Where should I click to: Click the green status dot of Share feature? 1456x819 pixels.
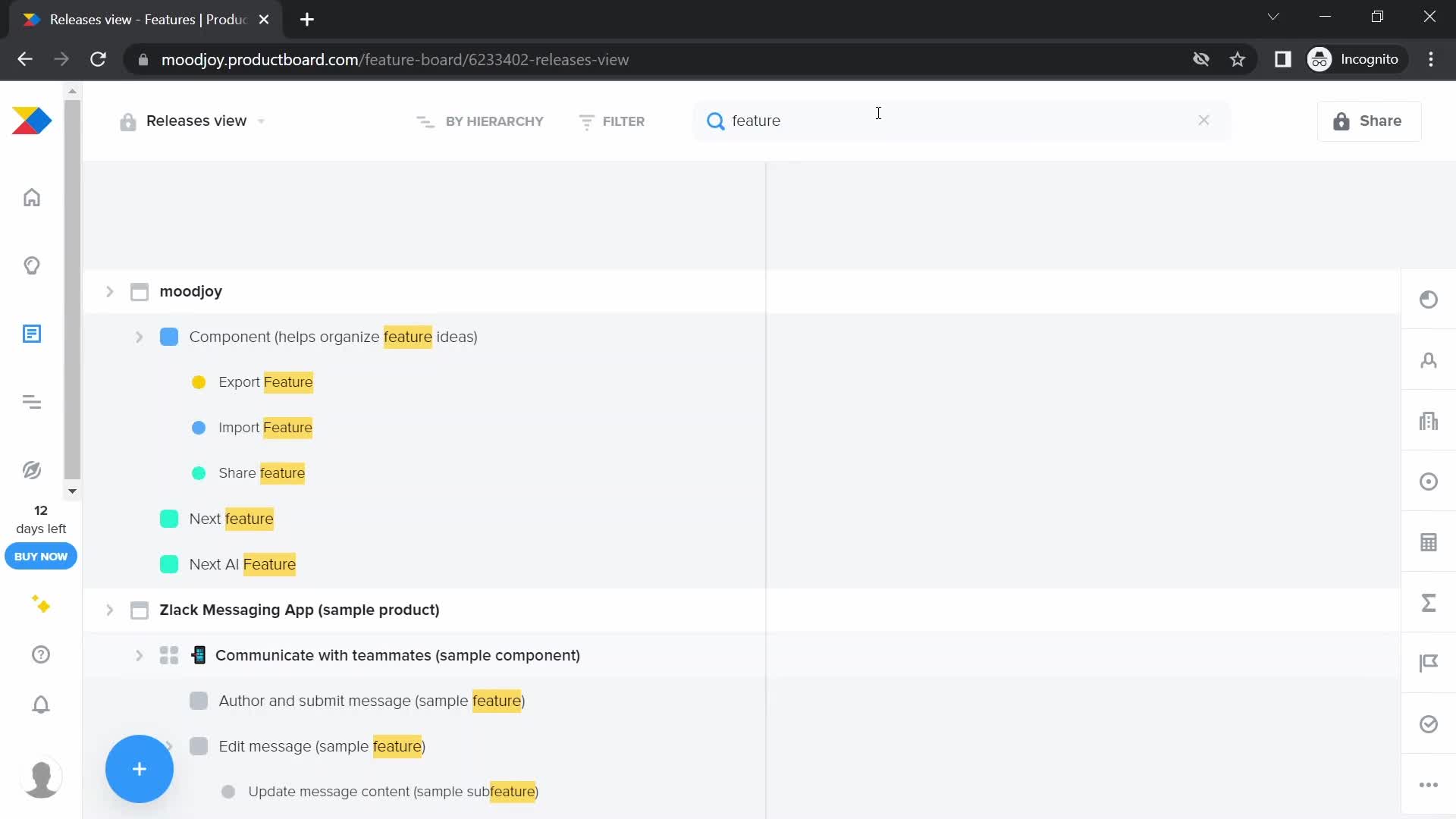(x=199, y=473)
